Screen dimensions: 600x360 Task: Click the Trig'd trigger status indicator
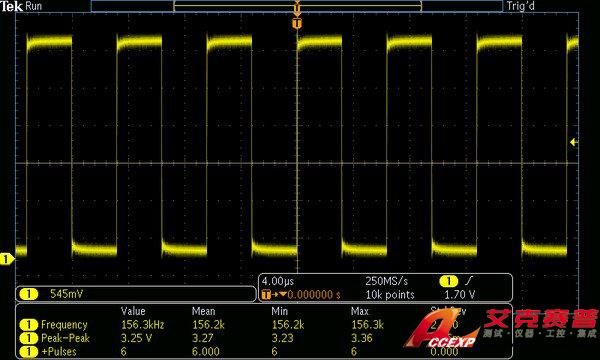coord(520,6)
